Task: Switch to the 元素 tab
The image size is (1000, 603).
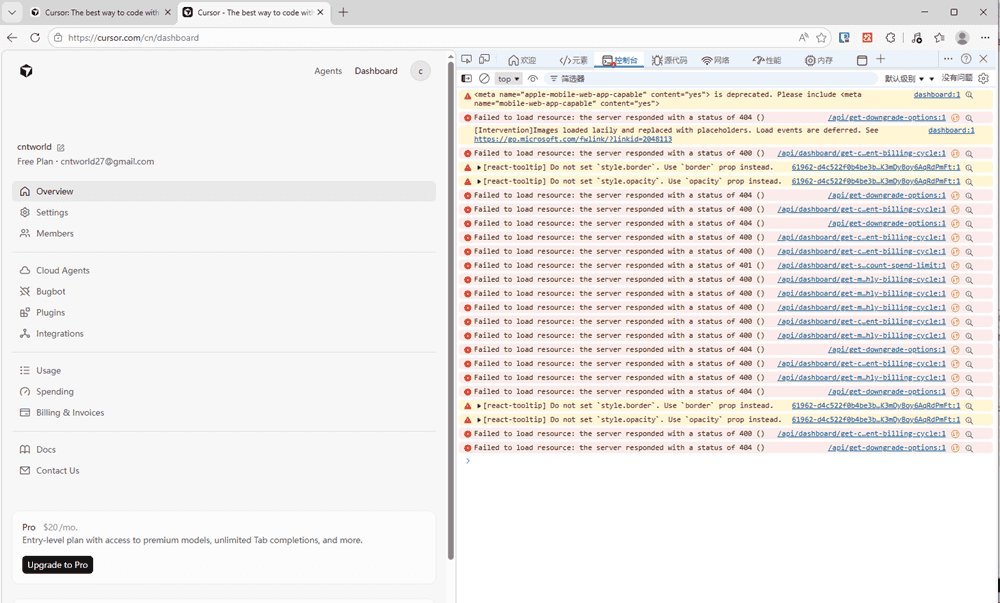Action: tap(574, 60)
